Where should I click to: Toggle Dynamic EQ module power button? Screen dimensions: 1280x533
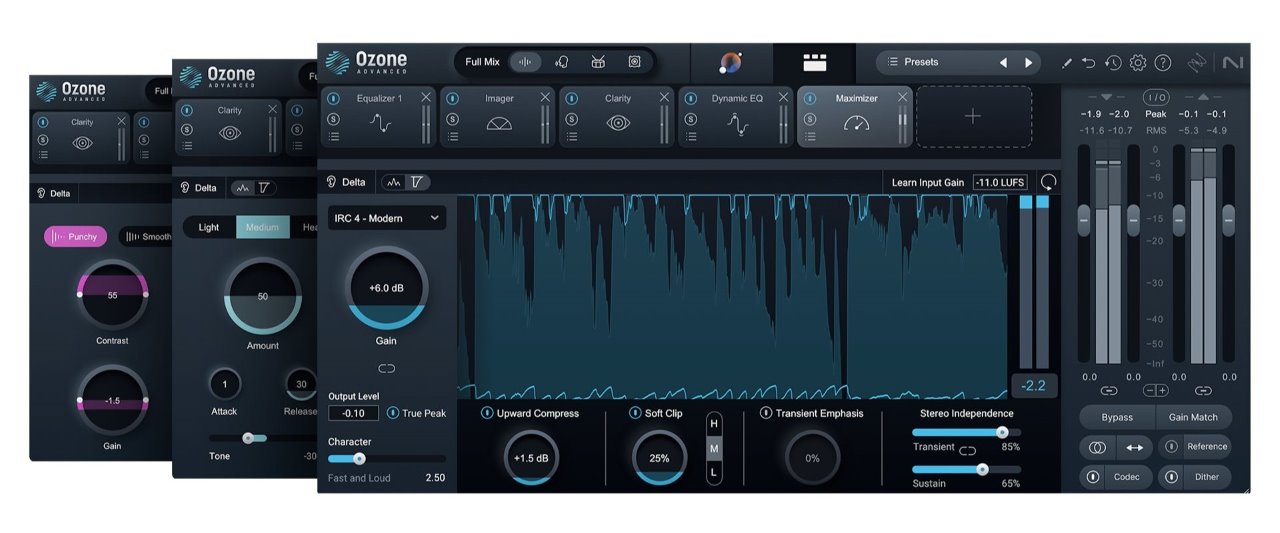click(x=691, y=99)
